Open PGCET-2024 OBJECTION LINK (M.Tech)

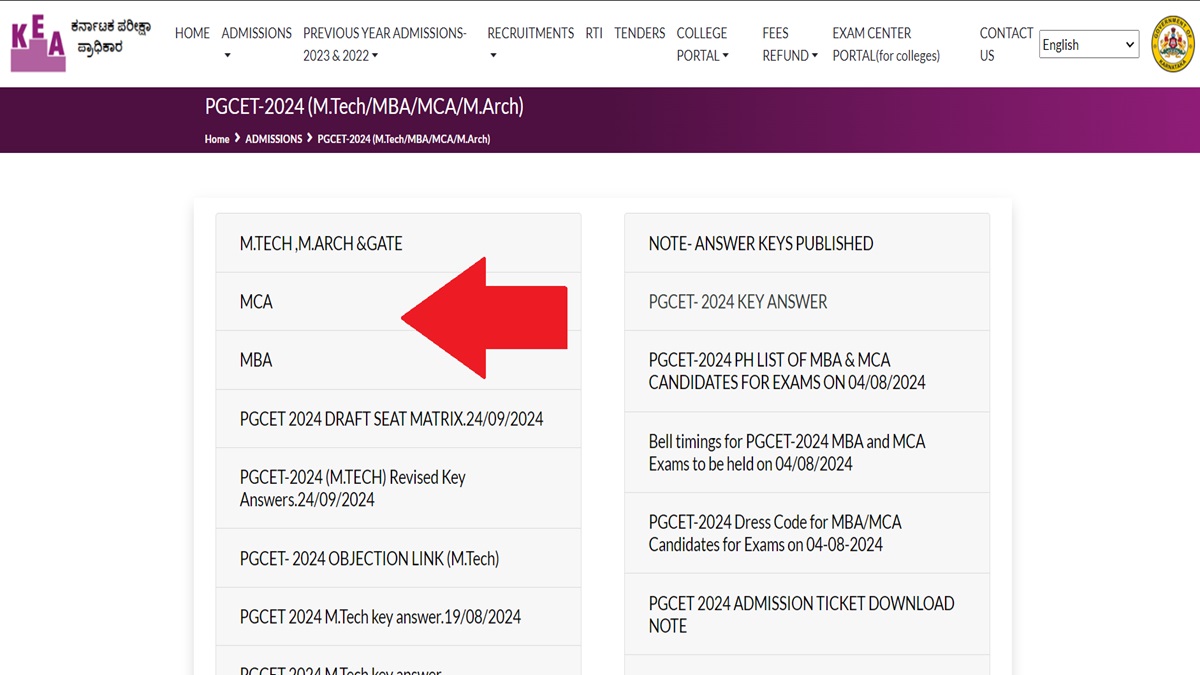(x=398, y=558)
